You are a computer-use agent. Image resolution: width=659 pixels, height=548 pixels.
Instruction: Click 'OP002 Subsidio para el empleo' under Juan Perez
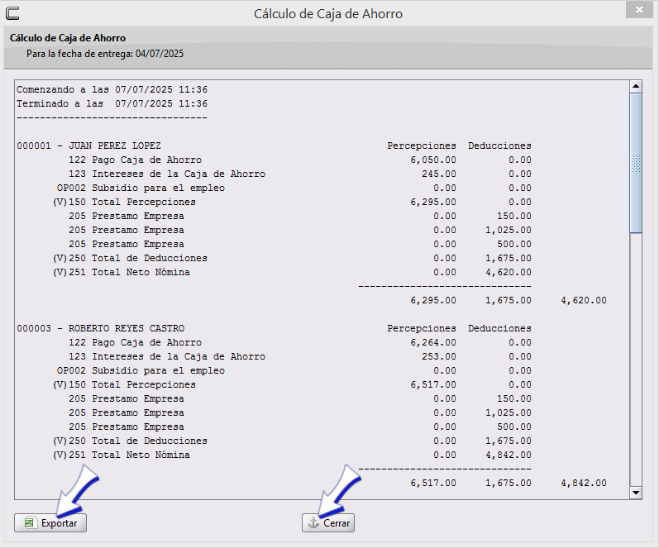[141, 188]
